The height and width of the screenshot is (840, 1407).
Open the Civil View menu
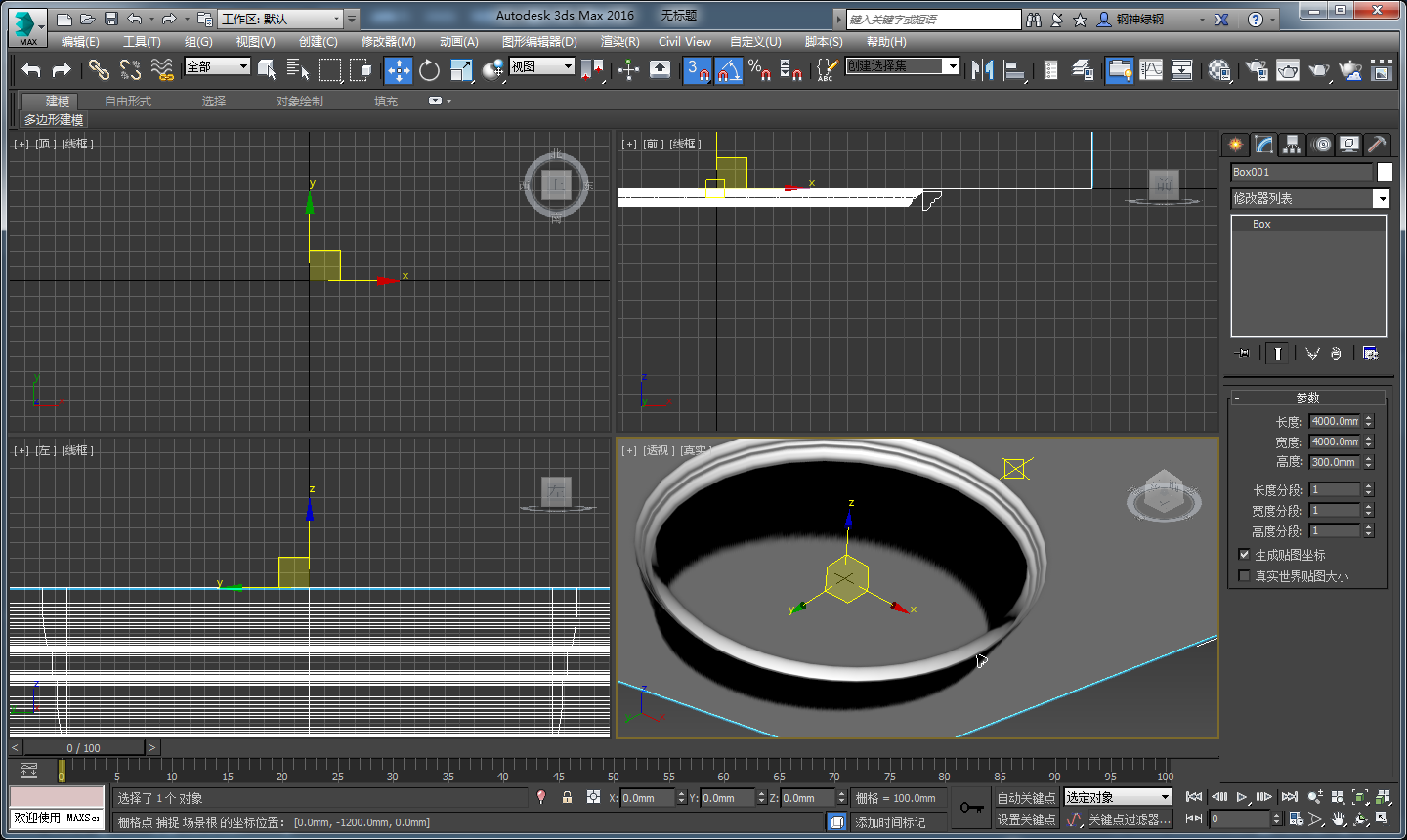pyautogui.click(x=685, y=42)
